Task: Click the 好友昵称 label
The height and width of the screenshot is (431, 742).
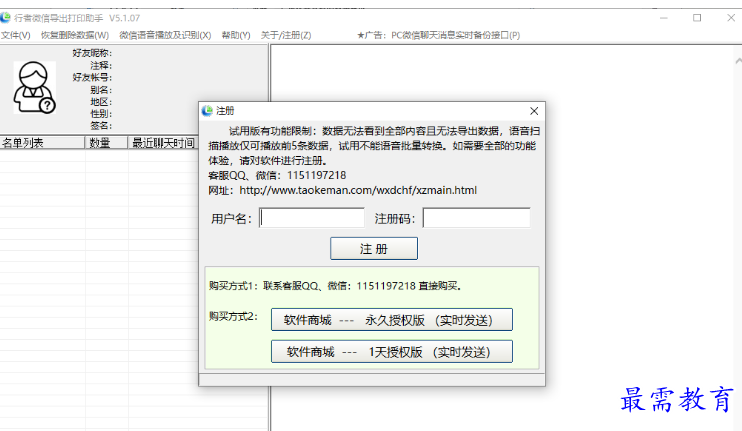Action: tap(92, 53)
